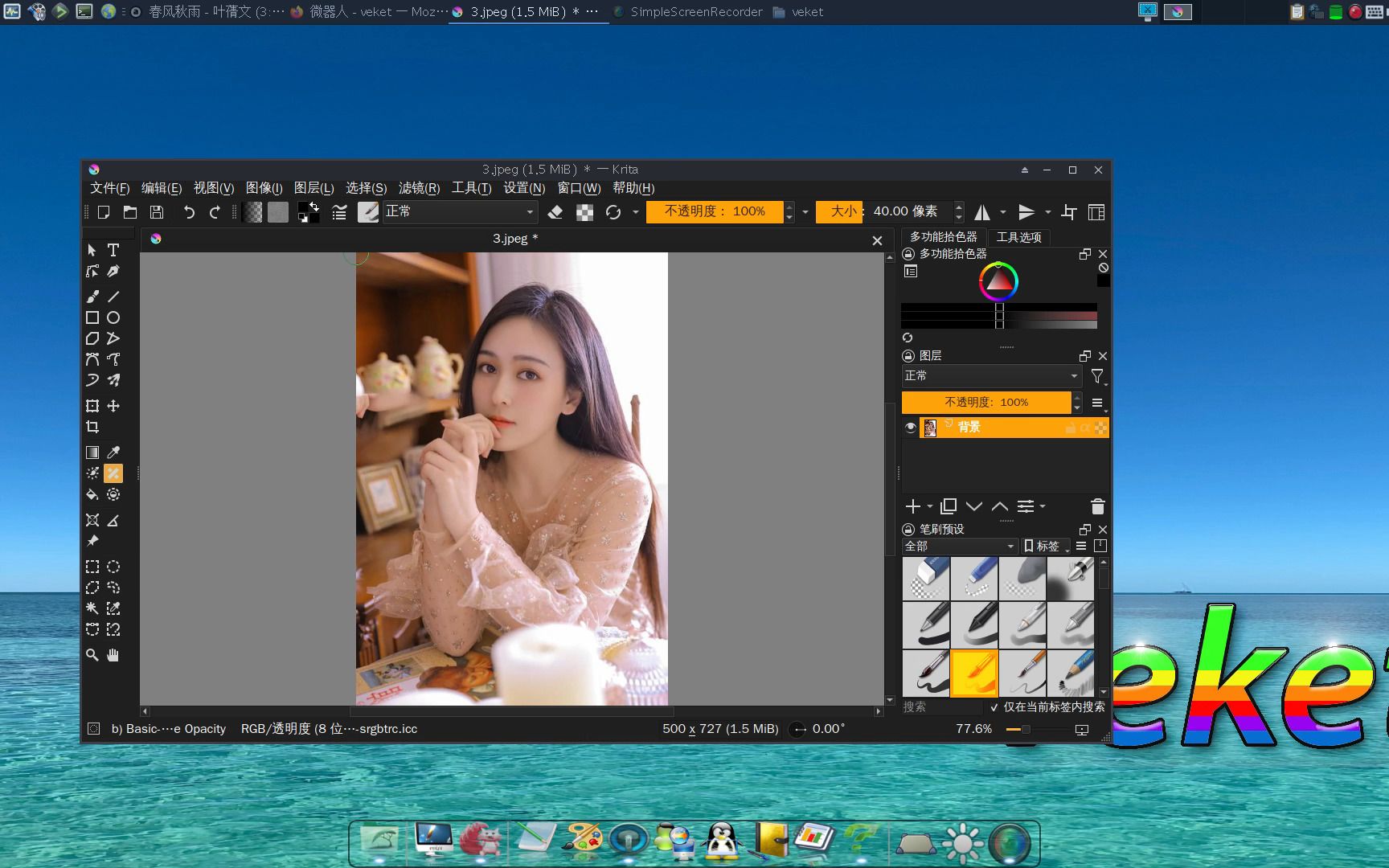This screenshot has width=1389, height=868.
Task: Select the Move tool
Action: pyautogui.click(x=113, y=406)
